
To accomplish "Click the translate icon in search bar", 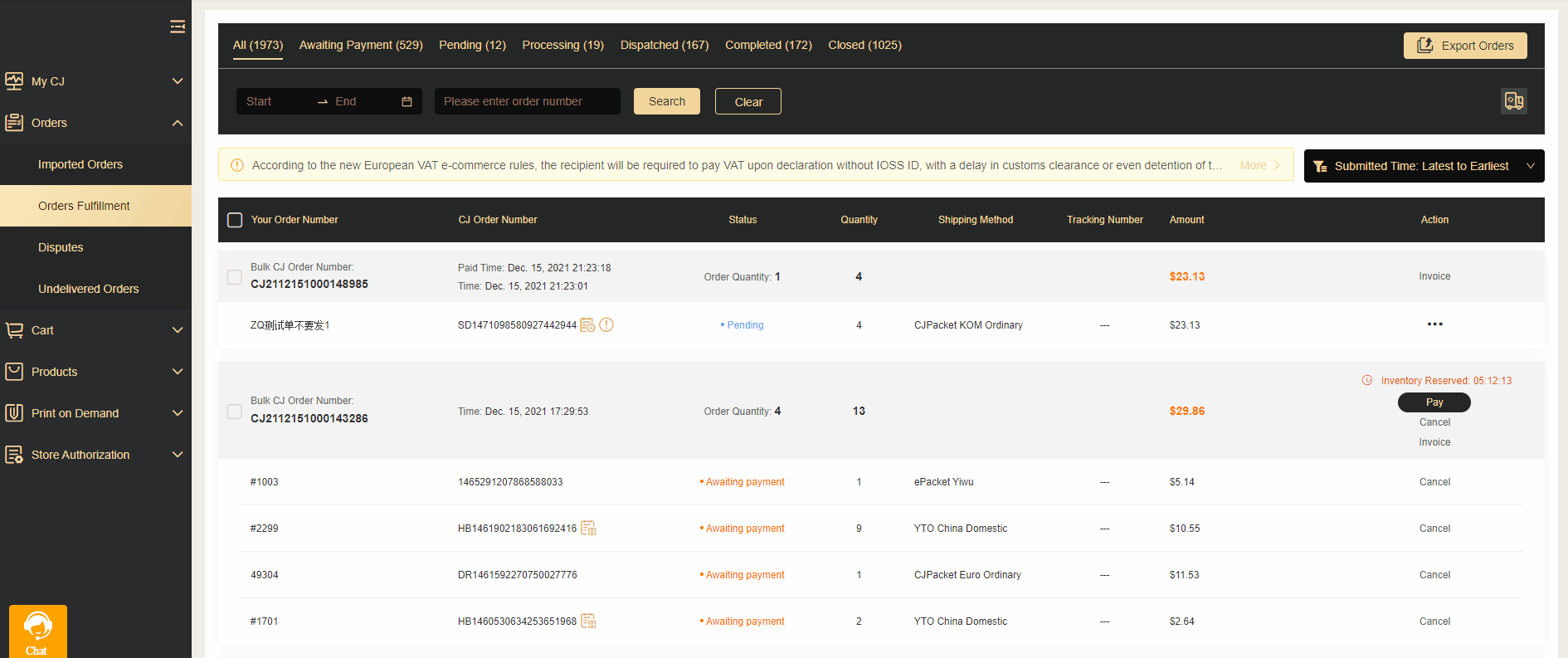I will coord(1513,101).
